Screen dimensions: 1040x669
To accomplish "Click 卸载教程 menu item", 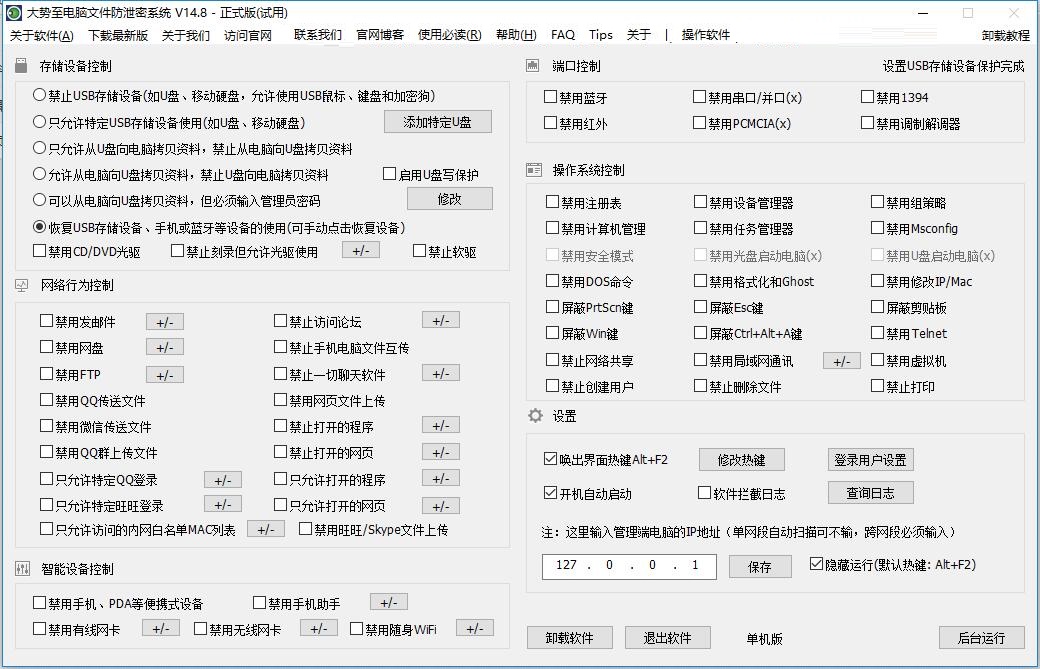I will [1006, 36].
